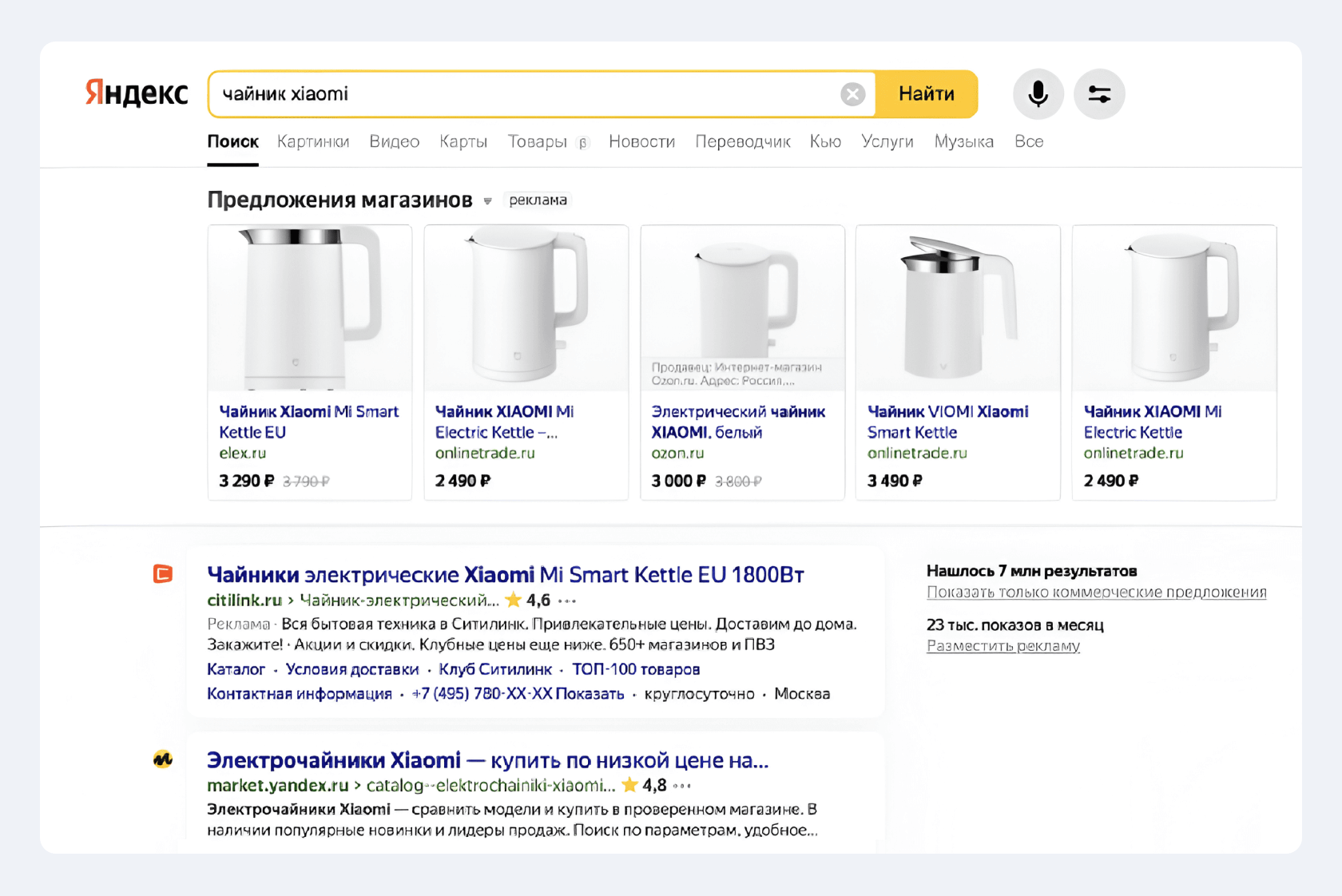Open the Условия доставки sitelink
1342x896 pixels.
point(352,669)
